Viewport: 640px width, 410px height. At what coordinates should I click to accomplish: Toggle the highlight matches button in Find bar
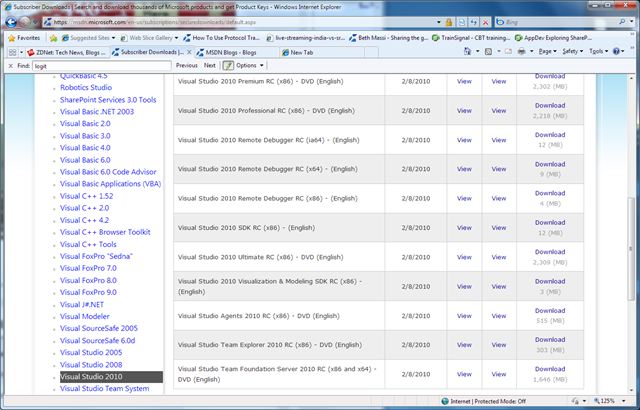[x=228, y=66]
